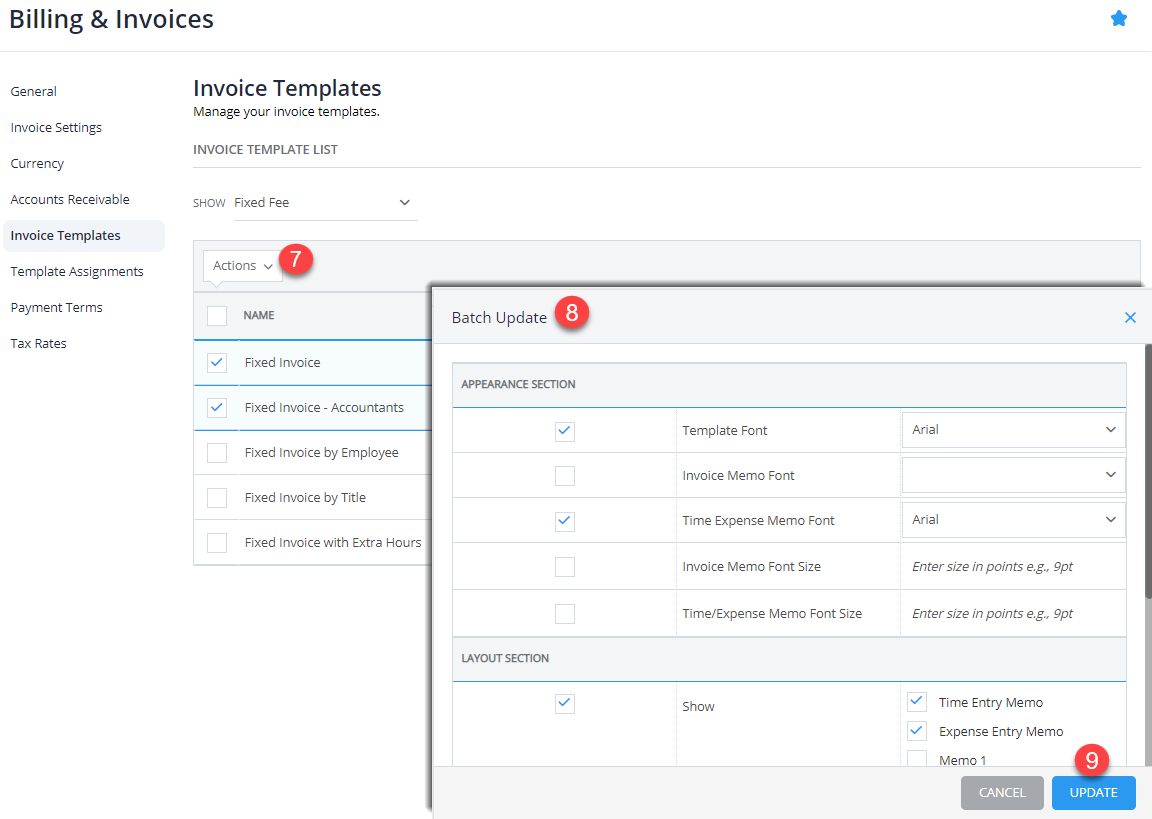Check the Fixed Invoice by Employee template
Image resolution: width=1152 pixels, height=819 pixels.
(216, 452)
